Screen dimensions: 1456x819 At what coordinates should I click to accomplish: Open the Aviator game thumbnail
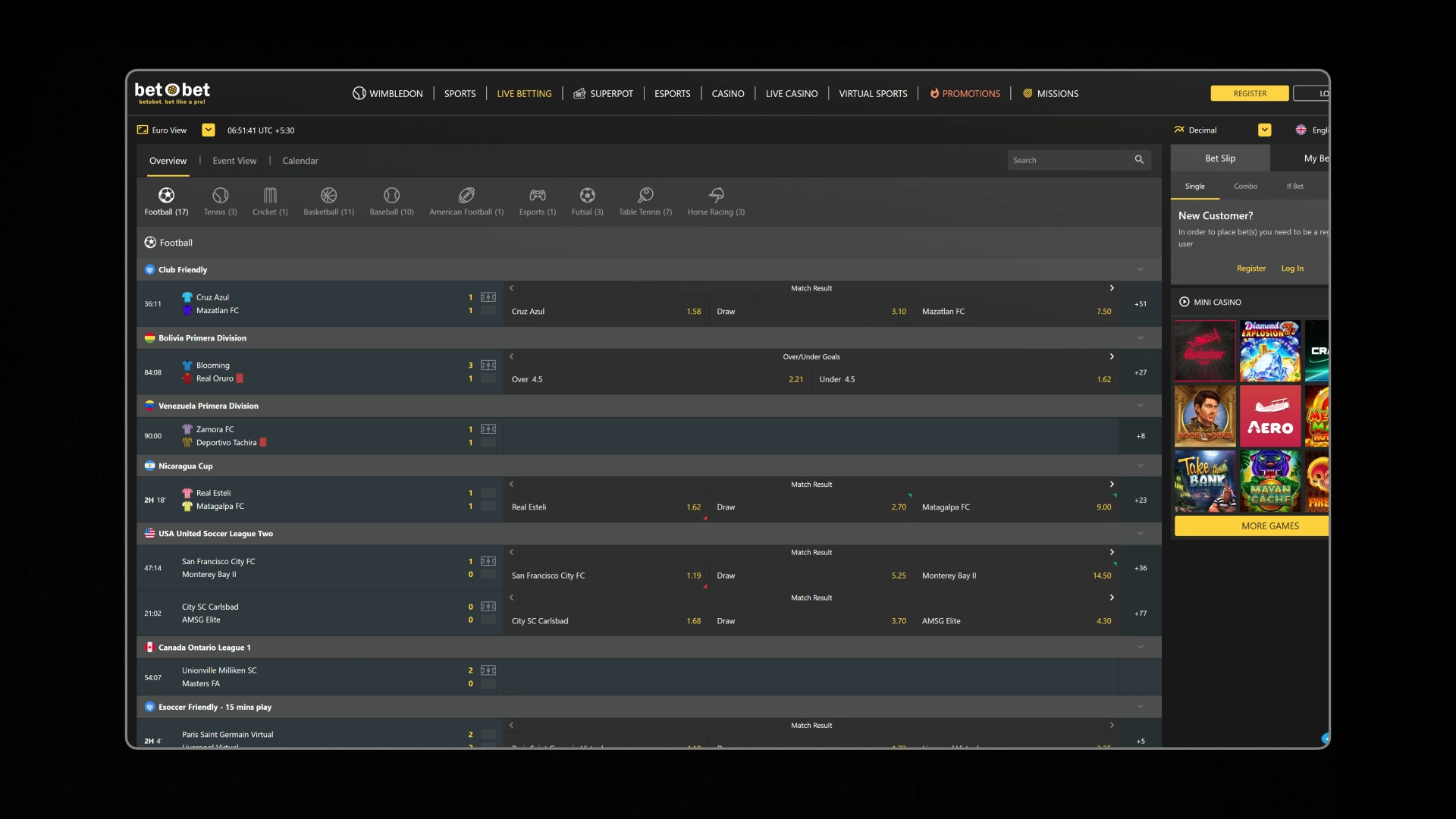tap(1205, 350)
